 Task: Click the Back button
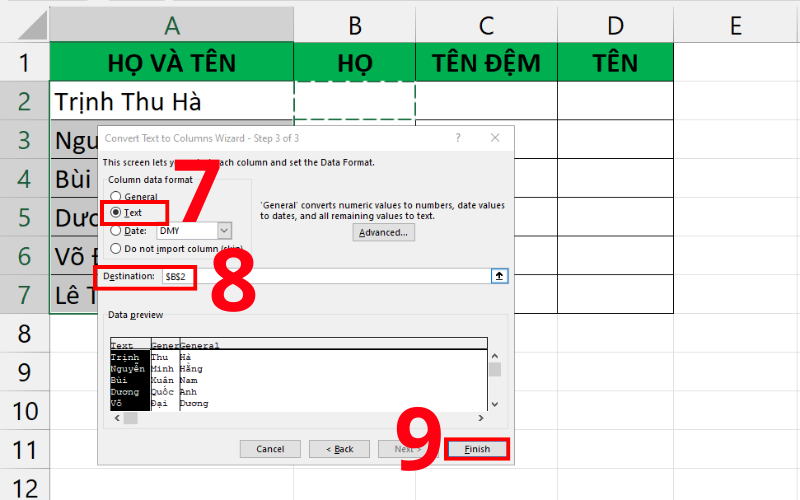coord(339,449)
